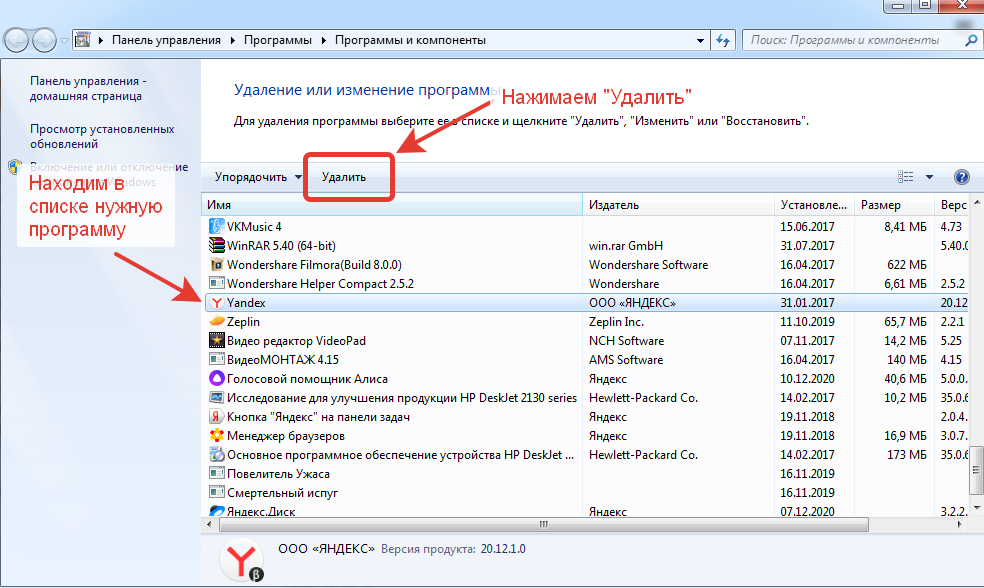Click the shield icon beside Windows components link

tap(15, 168)
